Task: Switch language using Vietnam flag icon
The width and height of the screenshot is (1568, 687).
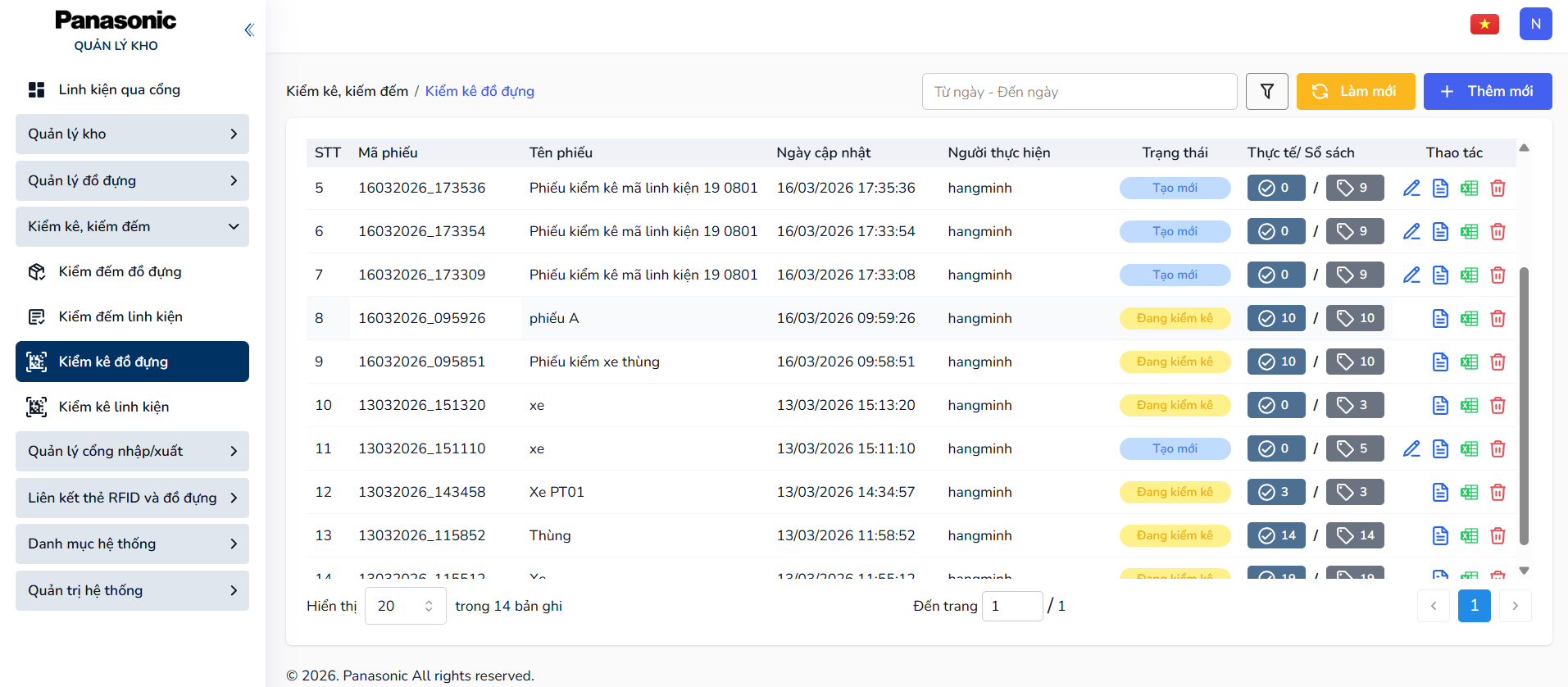Action: click(1484, 24)
